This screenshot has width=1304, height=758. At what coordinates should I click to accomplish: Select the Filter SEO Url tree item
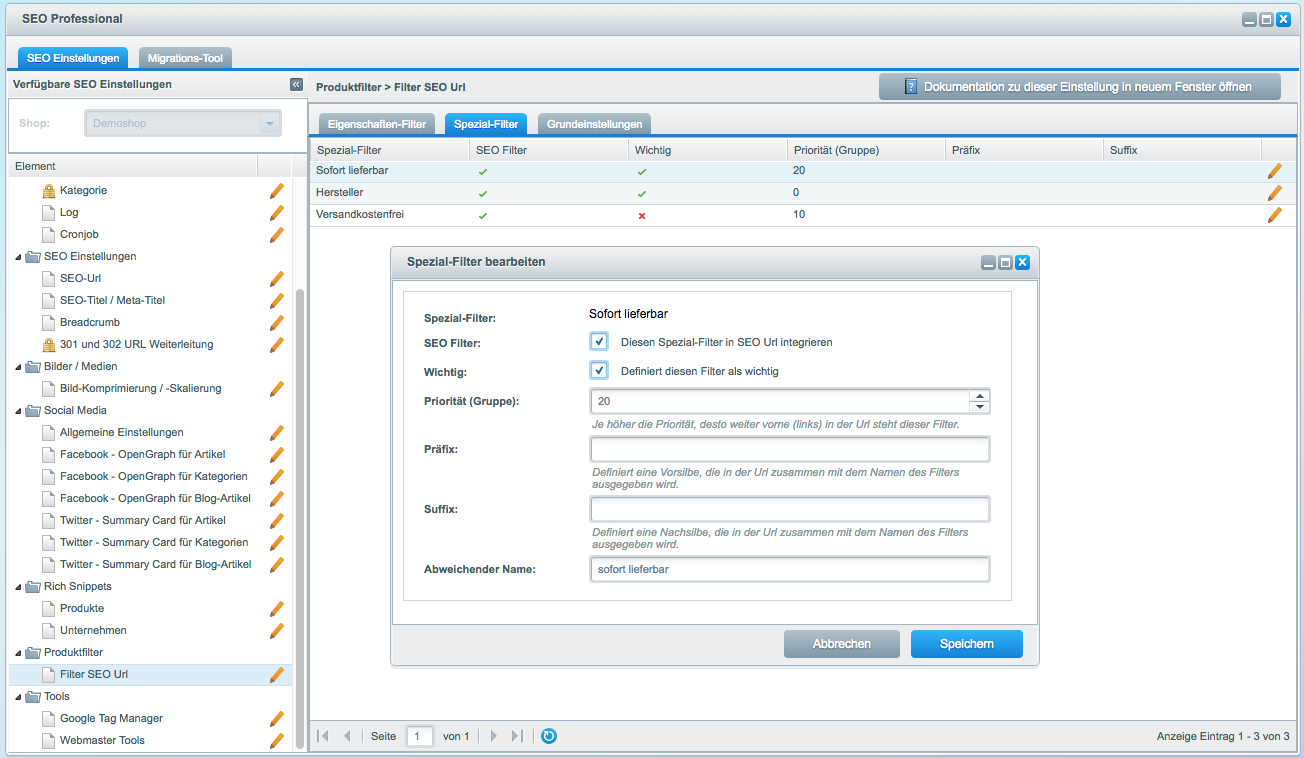94,674
